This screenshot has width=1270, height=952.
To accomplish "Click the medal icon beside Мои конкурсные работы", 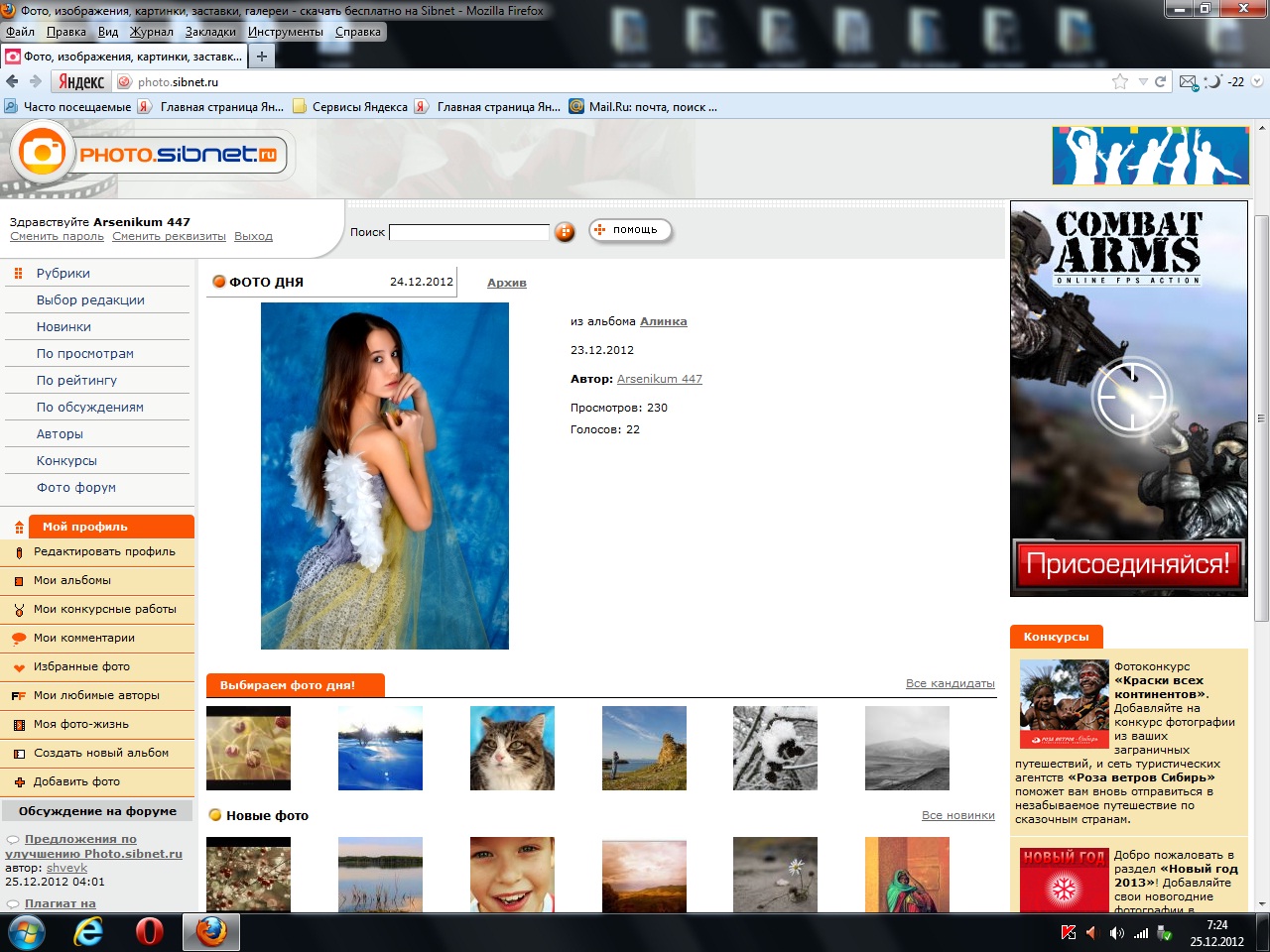I will [19, 610].
